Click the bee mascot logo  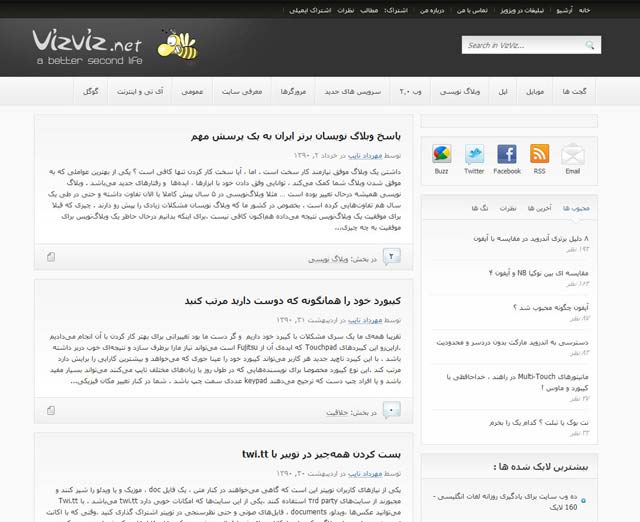coord(181,44)
